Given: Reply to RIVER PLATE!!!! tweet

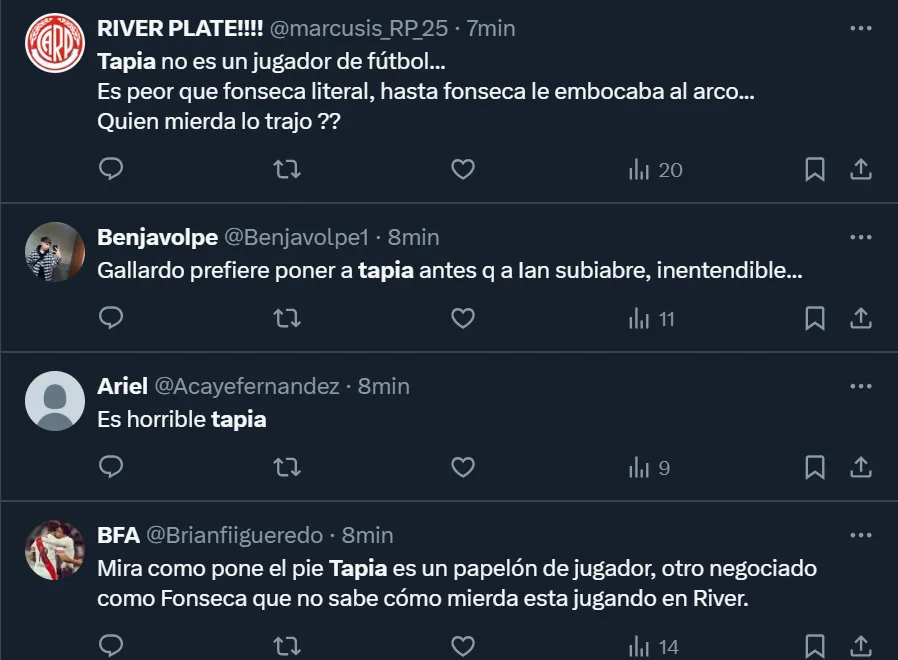Looking at the screenshot, I should pos(111,169).
